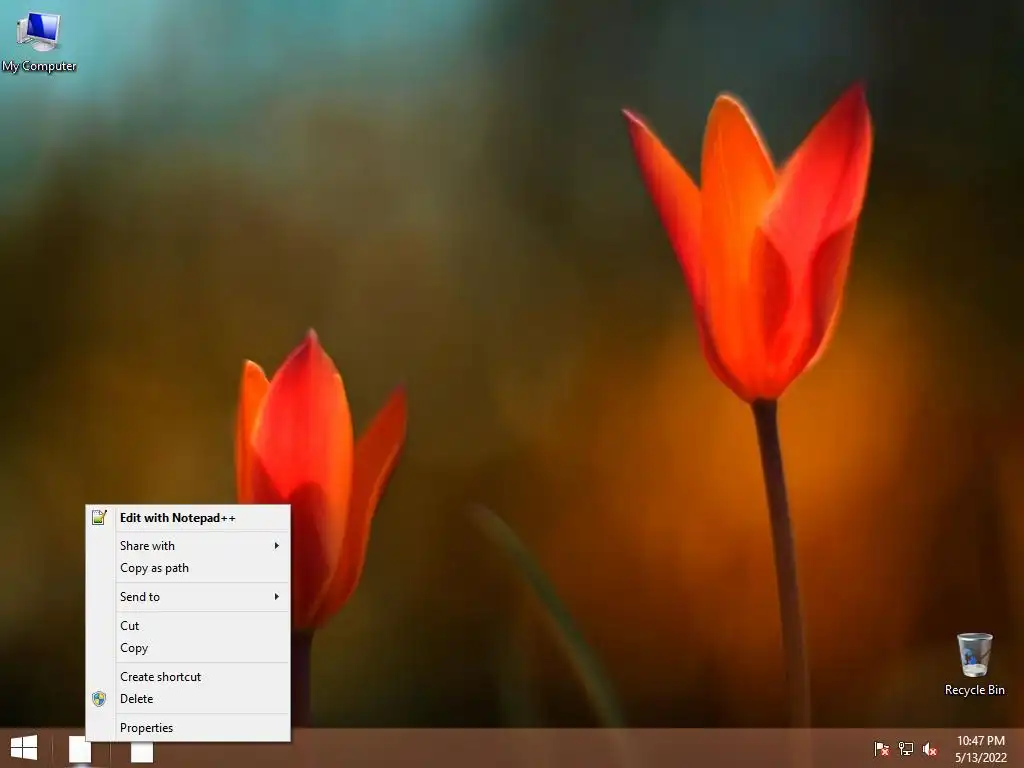The height and width of the screenshot is (768, 1024).
Task: Open Properties from context menu
Action: pos(187,728)
